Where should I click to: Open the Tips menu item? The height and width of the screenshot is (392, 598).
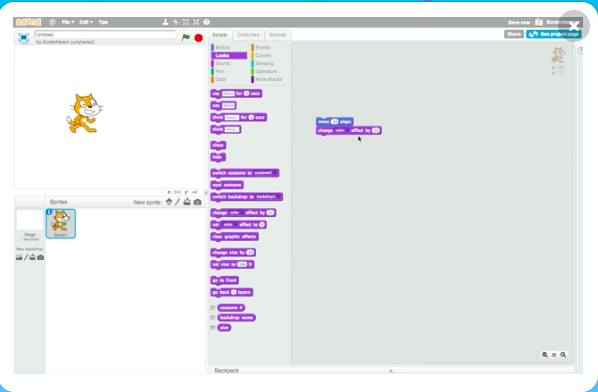(x=103, y=22)
